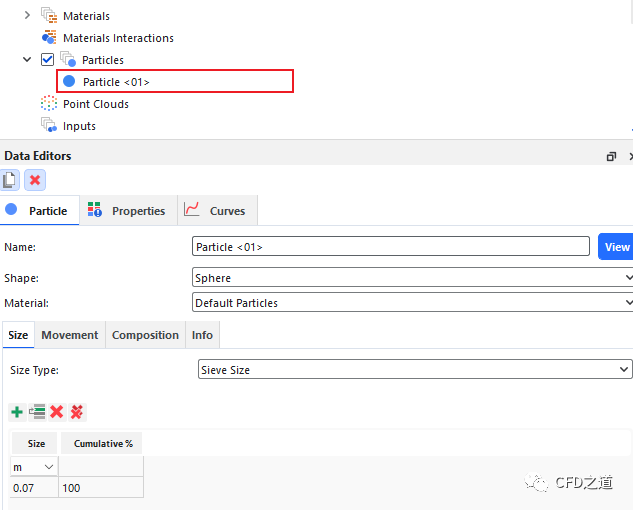The width and height of the screenshot is (633, 510).
Task: Click the Name field containing Particle <01>
Action: [x=390, y=247]
